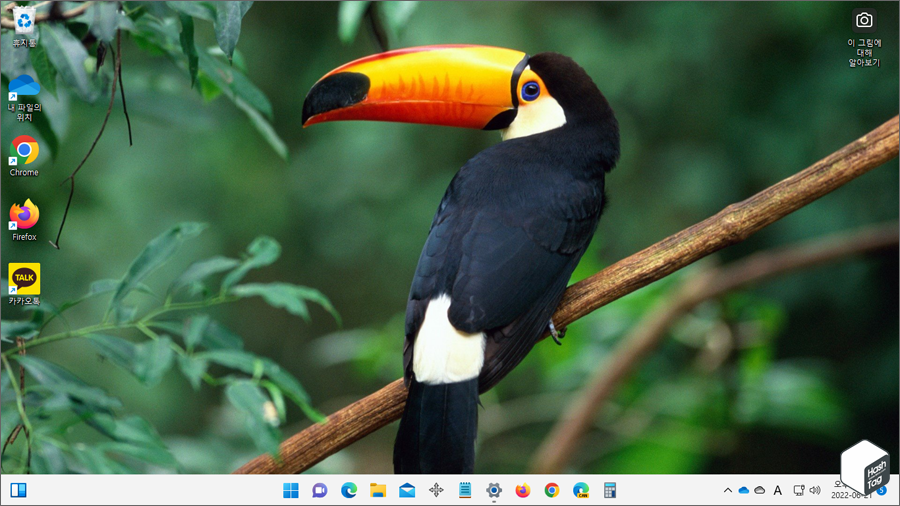Open the Mail app from the taskbar
This screenshot has width=900, height=506.
[x=407, y=491]
